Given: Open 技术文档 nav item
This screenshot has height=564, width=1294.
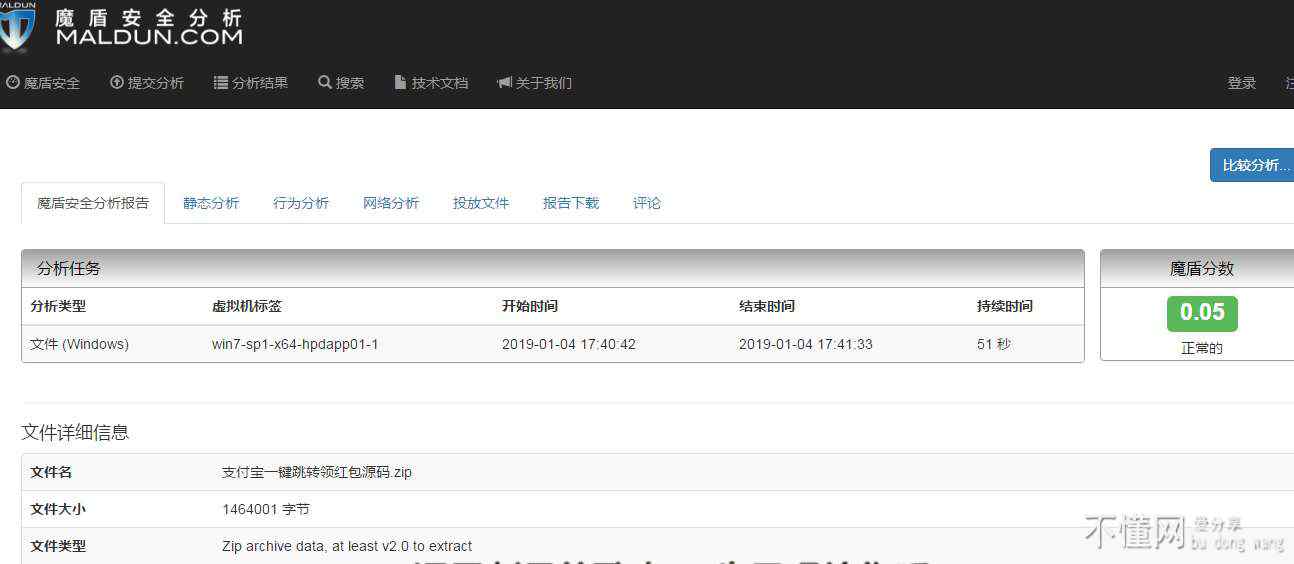Looking at the screenshot, I should [431, 83].
